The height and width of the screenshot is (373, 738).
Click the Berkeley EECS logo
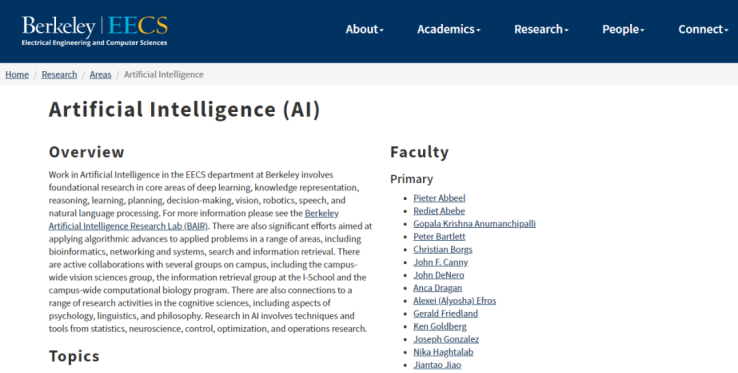click(x=95, y=31)
